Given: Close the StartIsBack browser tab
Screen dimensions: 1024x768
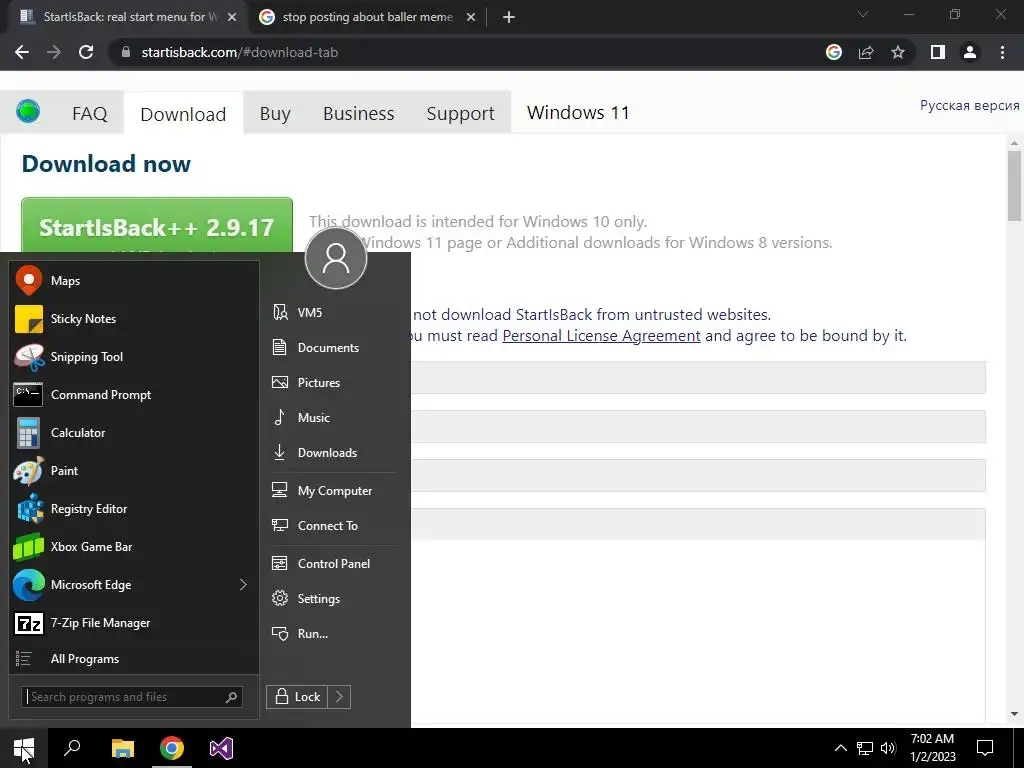Looking at the screenshot, I should [232, 17].
